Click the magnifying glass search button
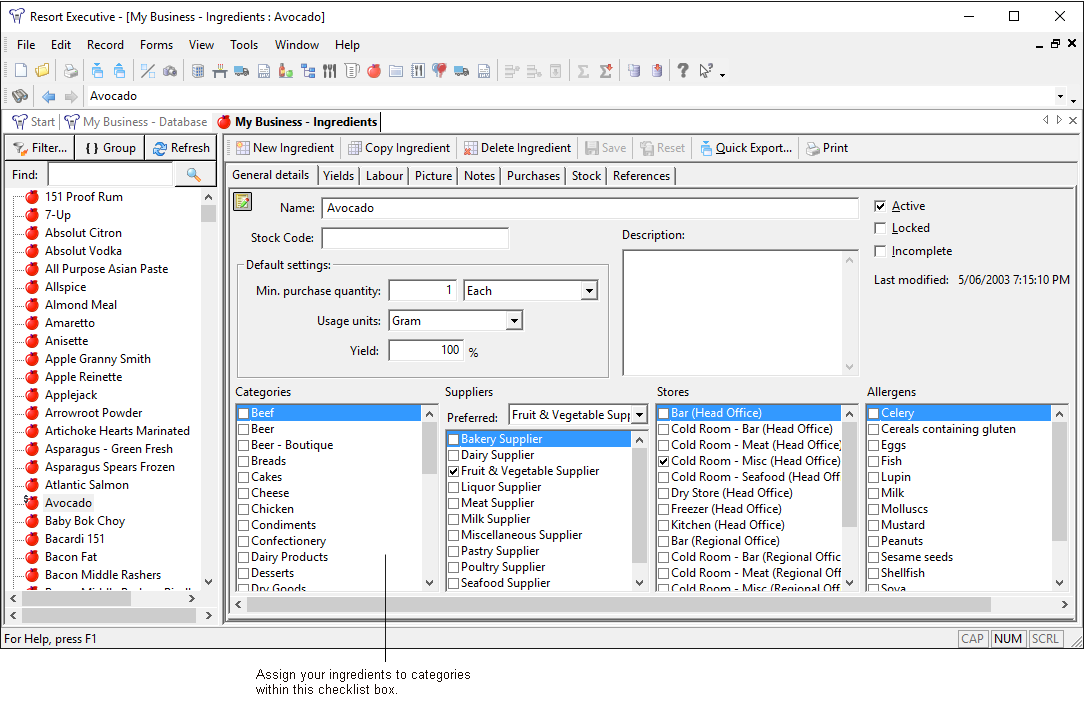Screen dimensions: 1084x704 [194, 175]
